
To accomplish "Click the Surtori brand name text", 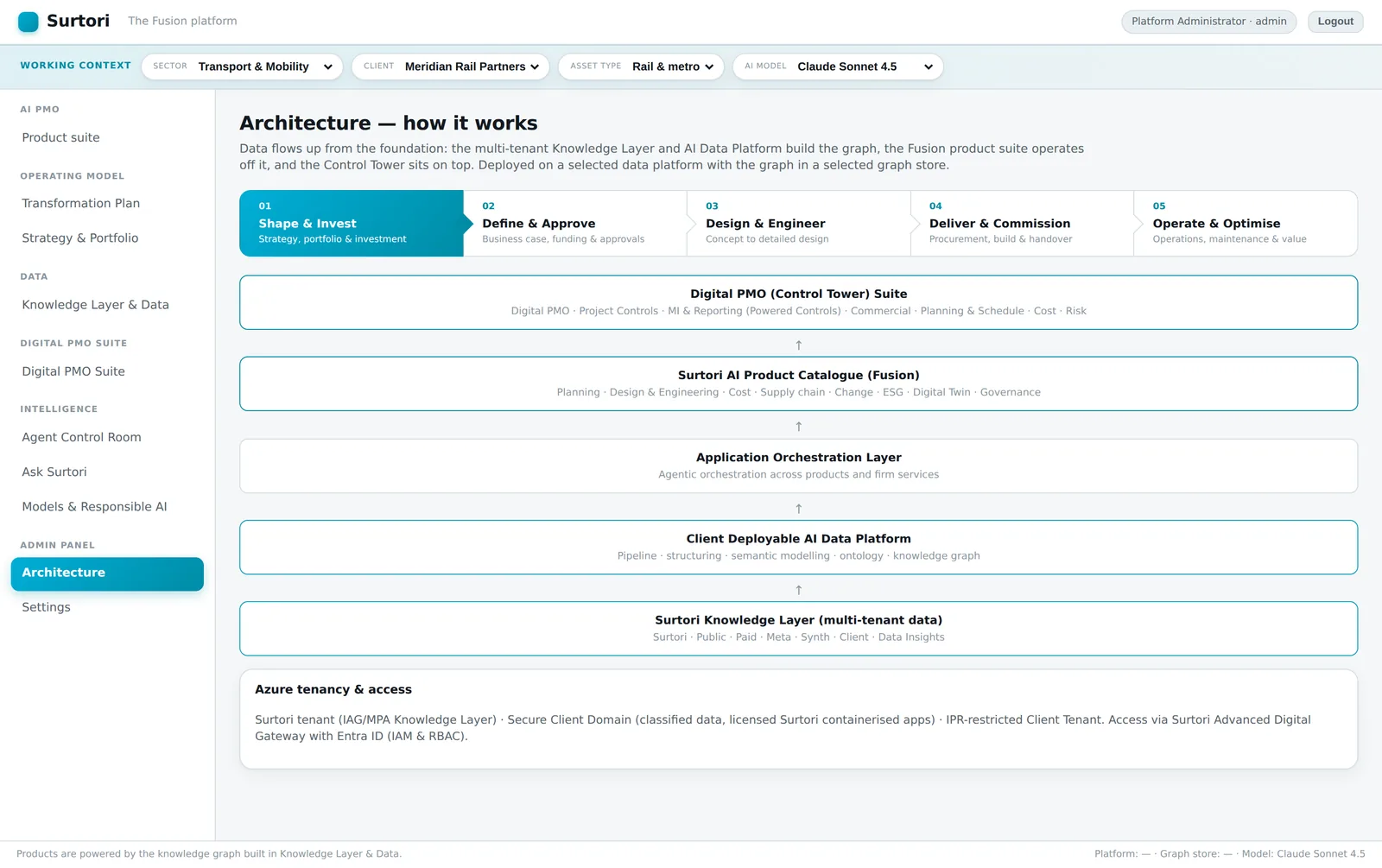I will coord(78,21).
